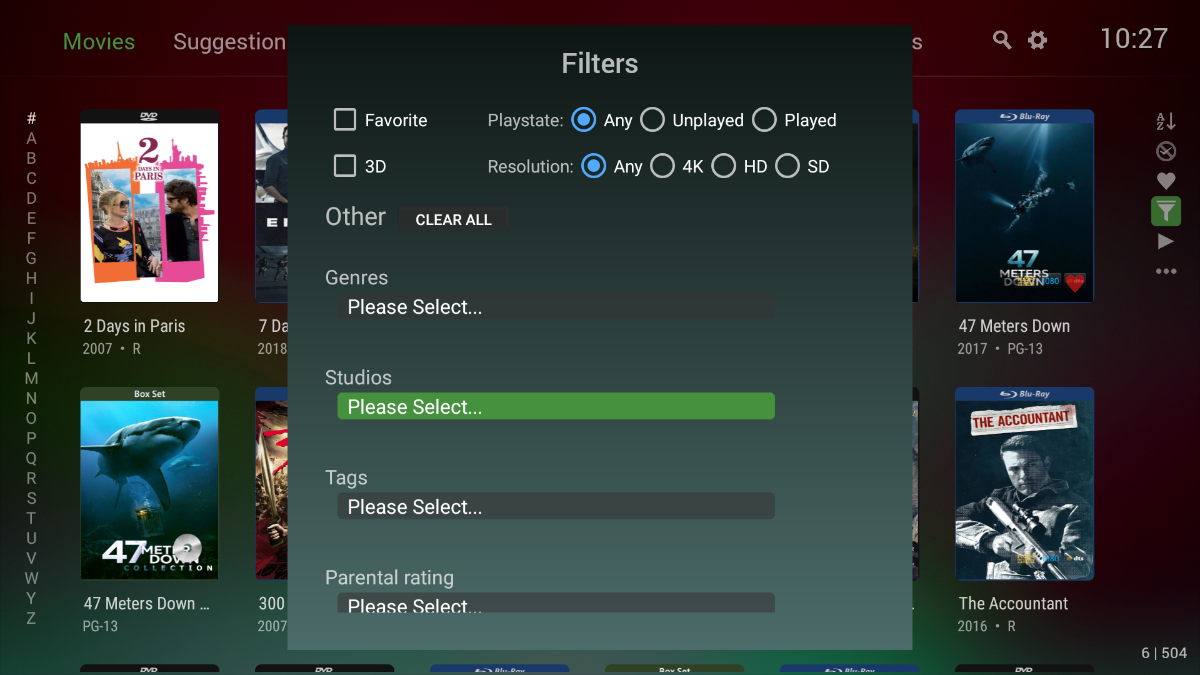Open the Suggestions tab

pos(229,42)
